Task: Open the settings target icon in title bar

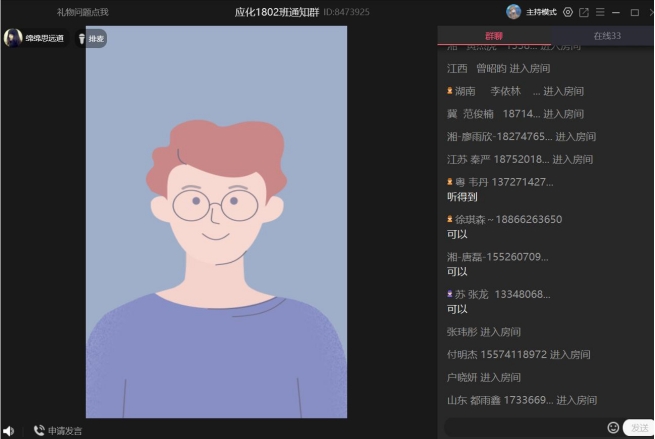Action: tap(568, 12)
